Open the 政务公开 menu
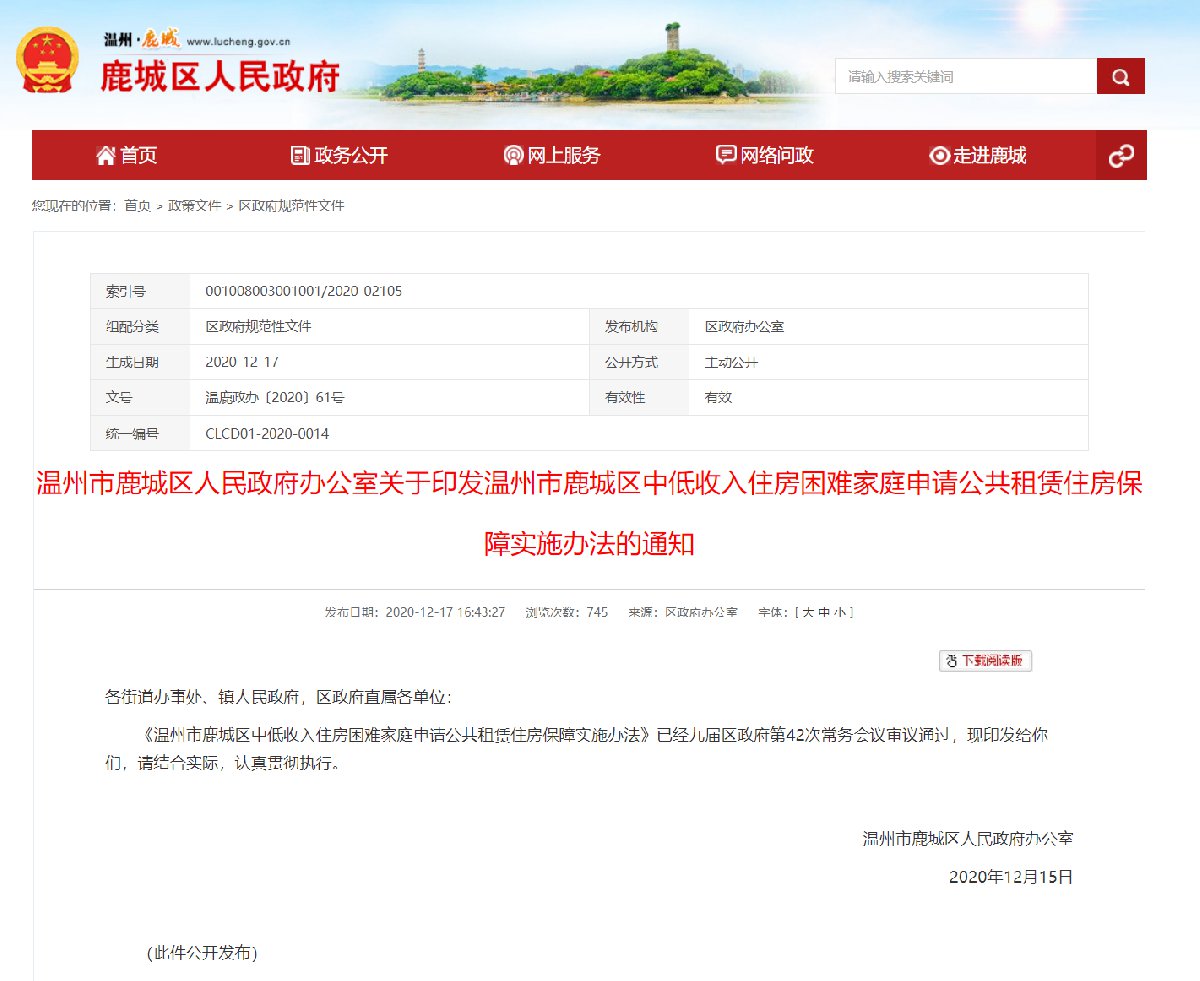This screenshot has width=1200, height=981. (x=339, y=155)
